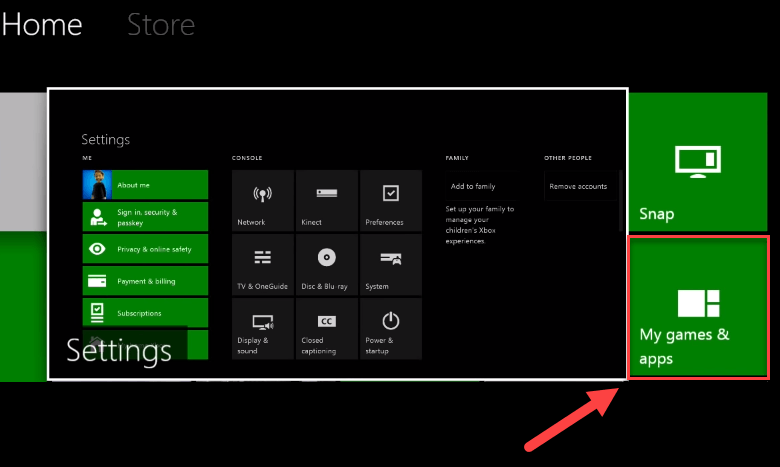Screen dimensions: 780x467
Task: Select the System settings tile
Action: 391,264
